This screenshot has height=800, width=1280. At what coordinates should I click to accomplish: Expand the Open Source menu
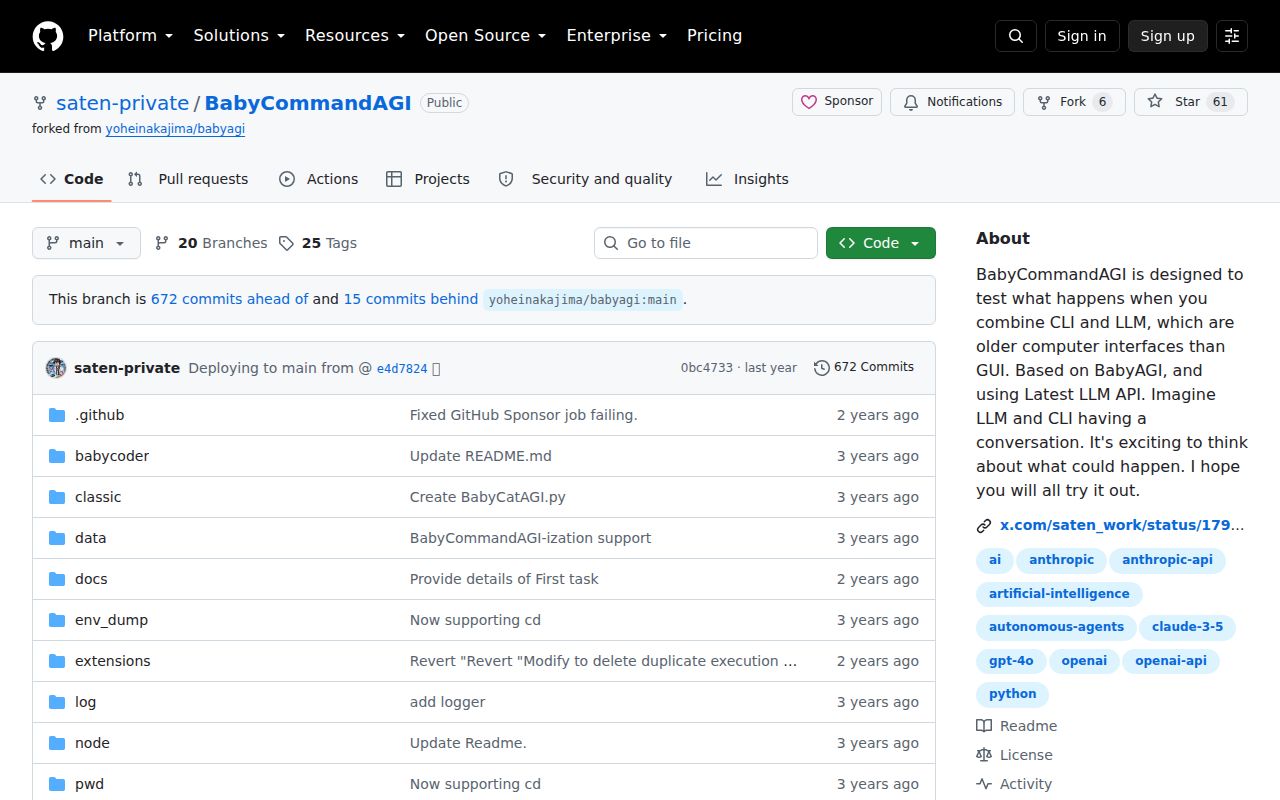coord(486,36)
